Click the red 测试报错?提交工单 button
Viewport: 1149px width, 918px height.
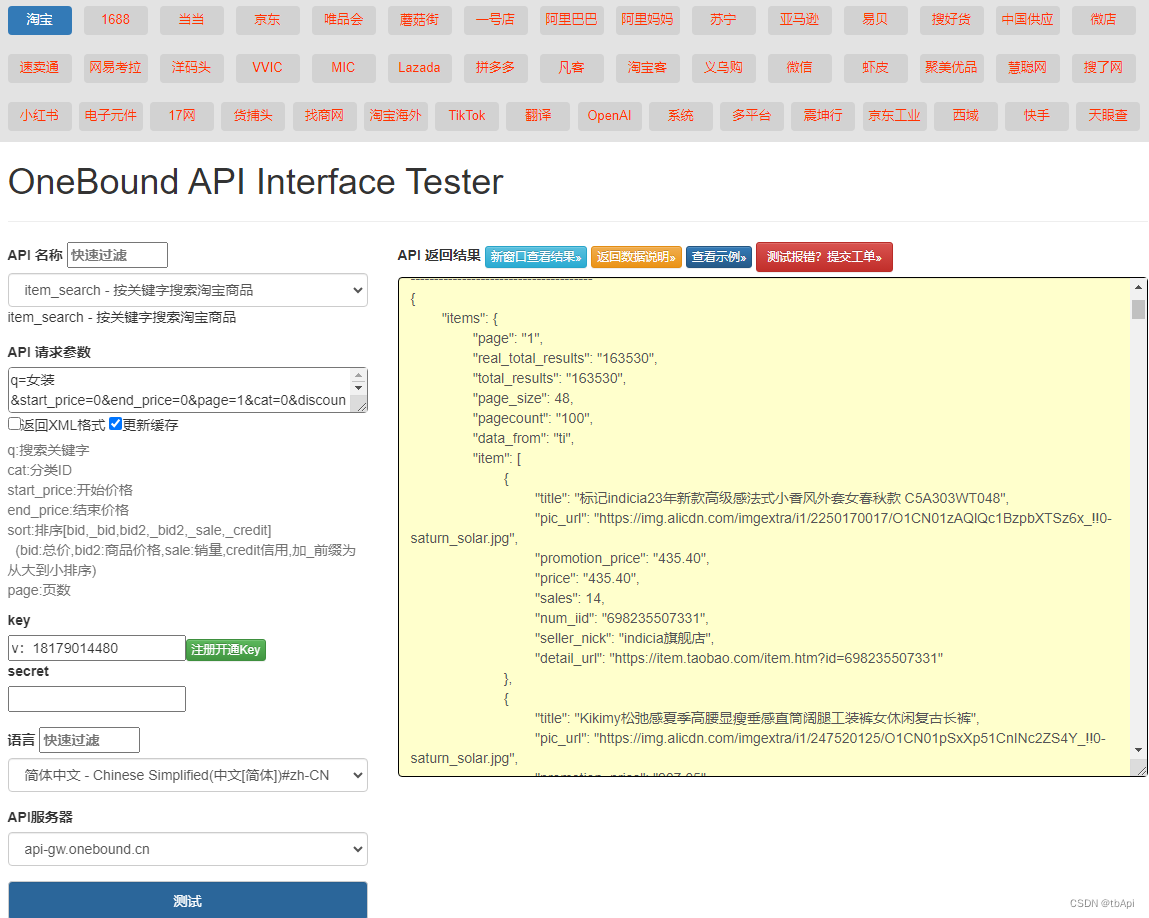(x=824, y=257)
